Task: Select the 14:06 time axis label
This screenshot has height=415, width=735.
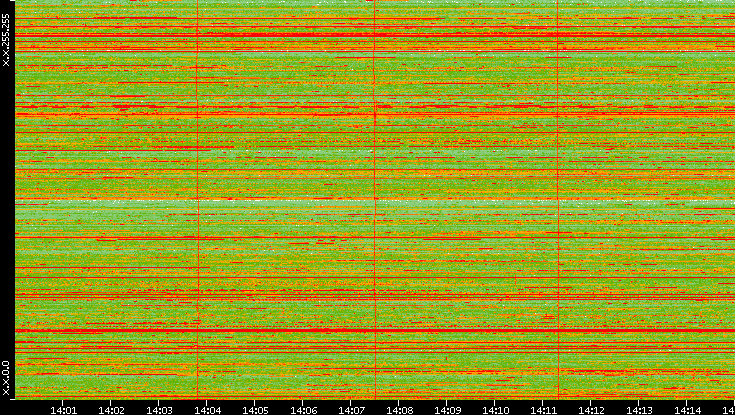Action: point(303,410)
